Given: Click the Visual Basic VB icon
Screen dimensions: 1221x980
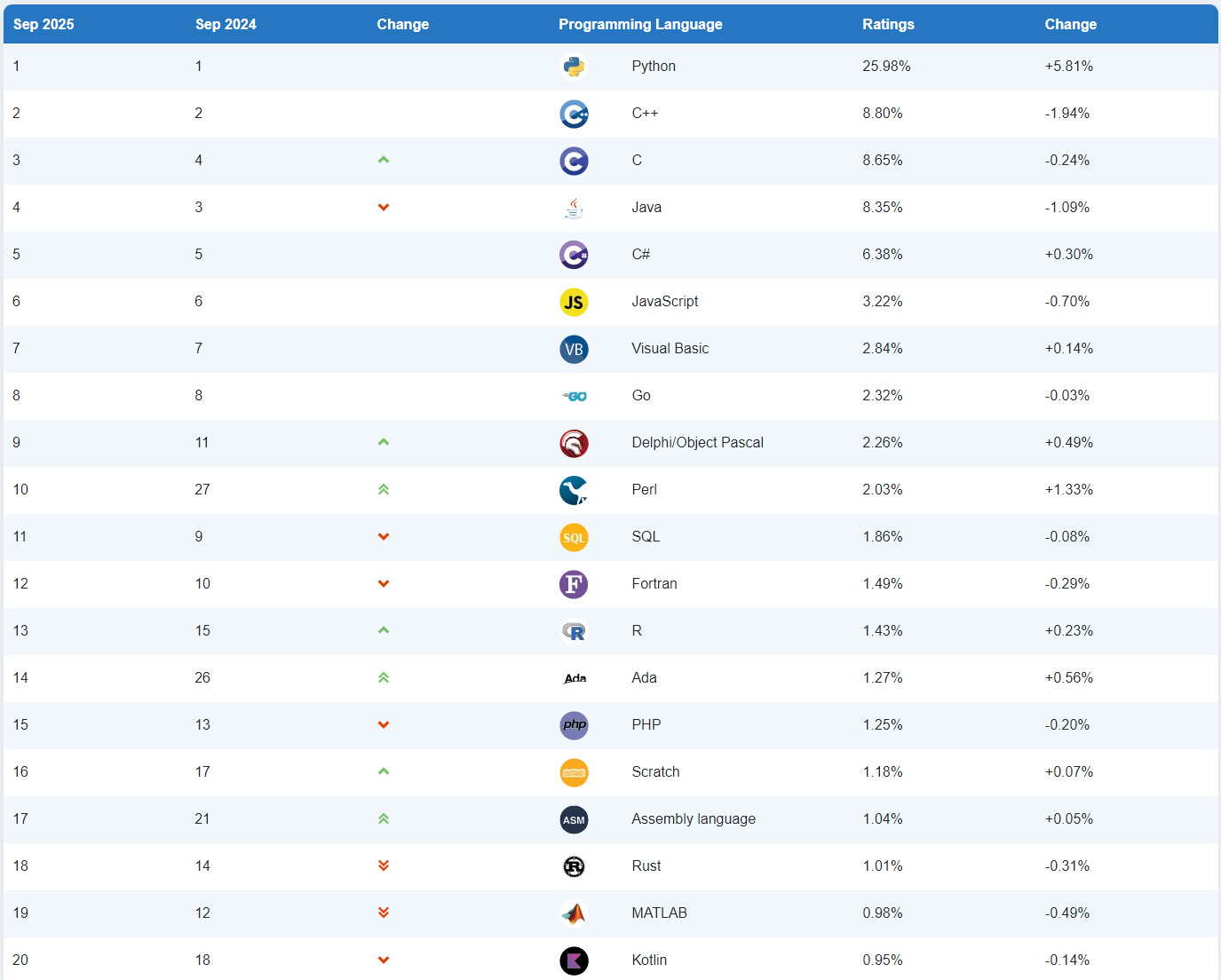Looking at the screenshot, I should [x=574, y=349].
